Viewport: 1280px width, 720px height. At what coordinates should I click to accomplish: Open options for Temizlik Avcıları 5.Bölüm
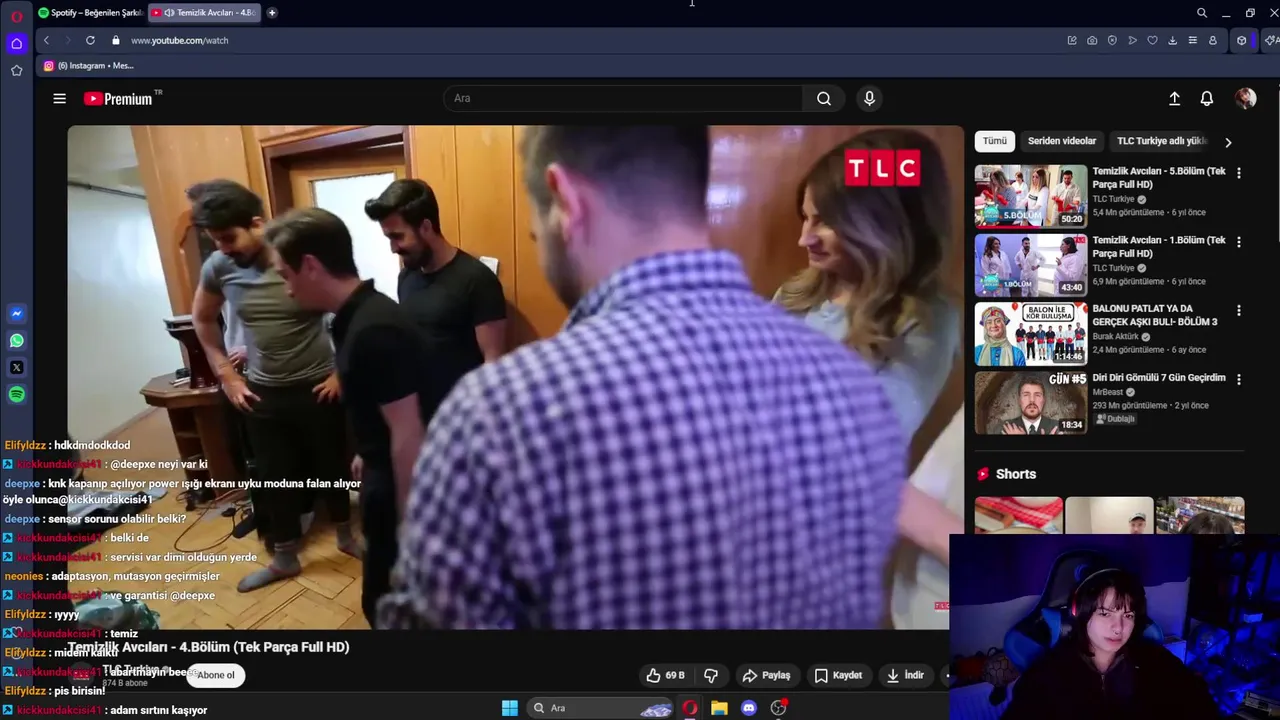tap(1238, 173)
